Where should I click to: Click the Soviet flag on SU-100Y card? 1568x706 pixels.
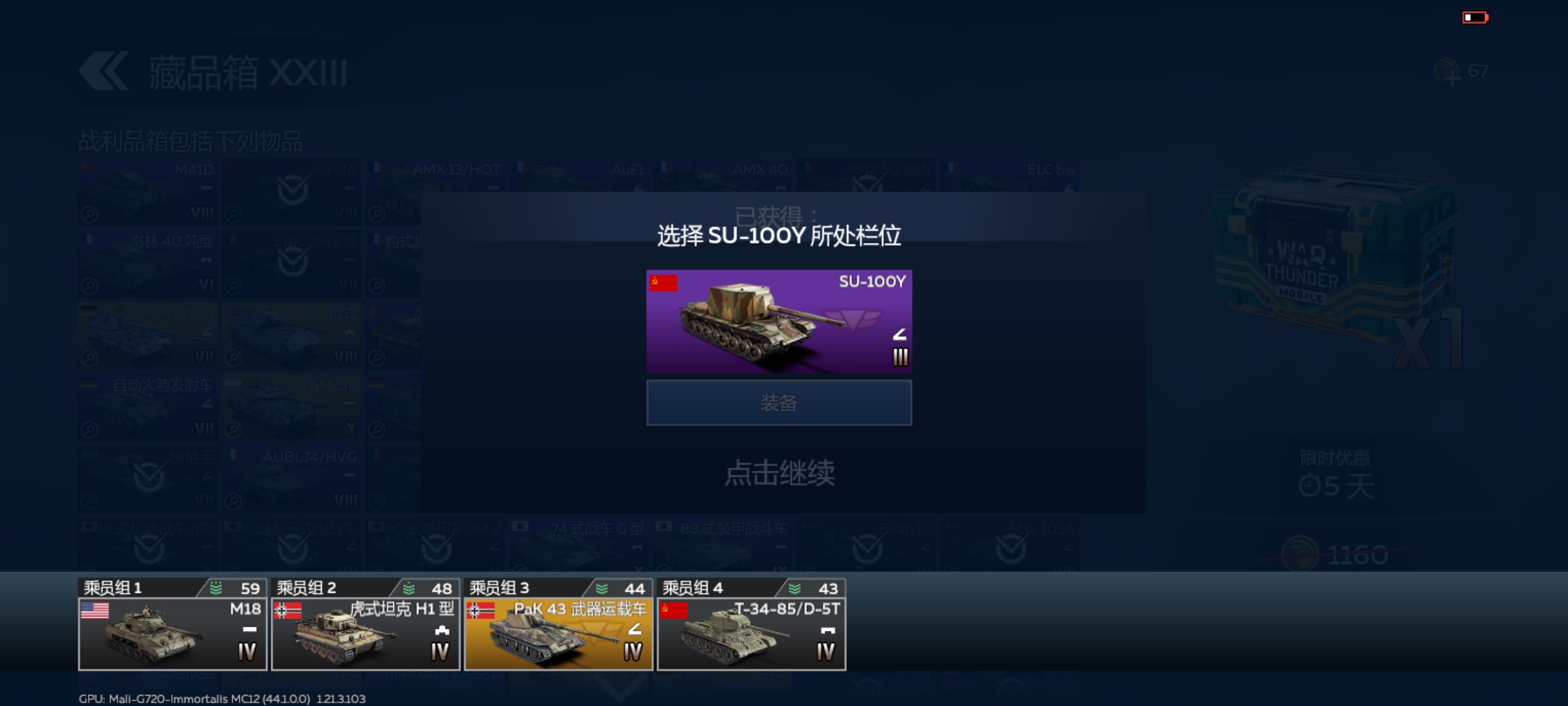pyautogui.click(x=663, y=283)
